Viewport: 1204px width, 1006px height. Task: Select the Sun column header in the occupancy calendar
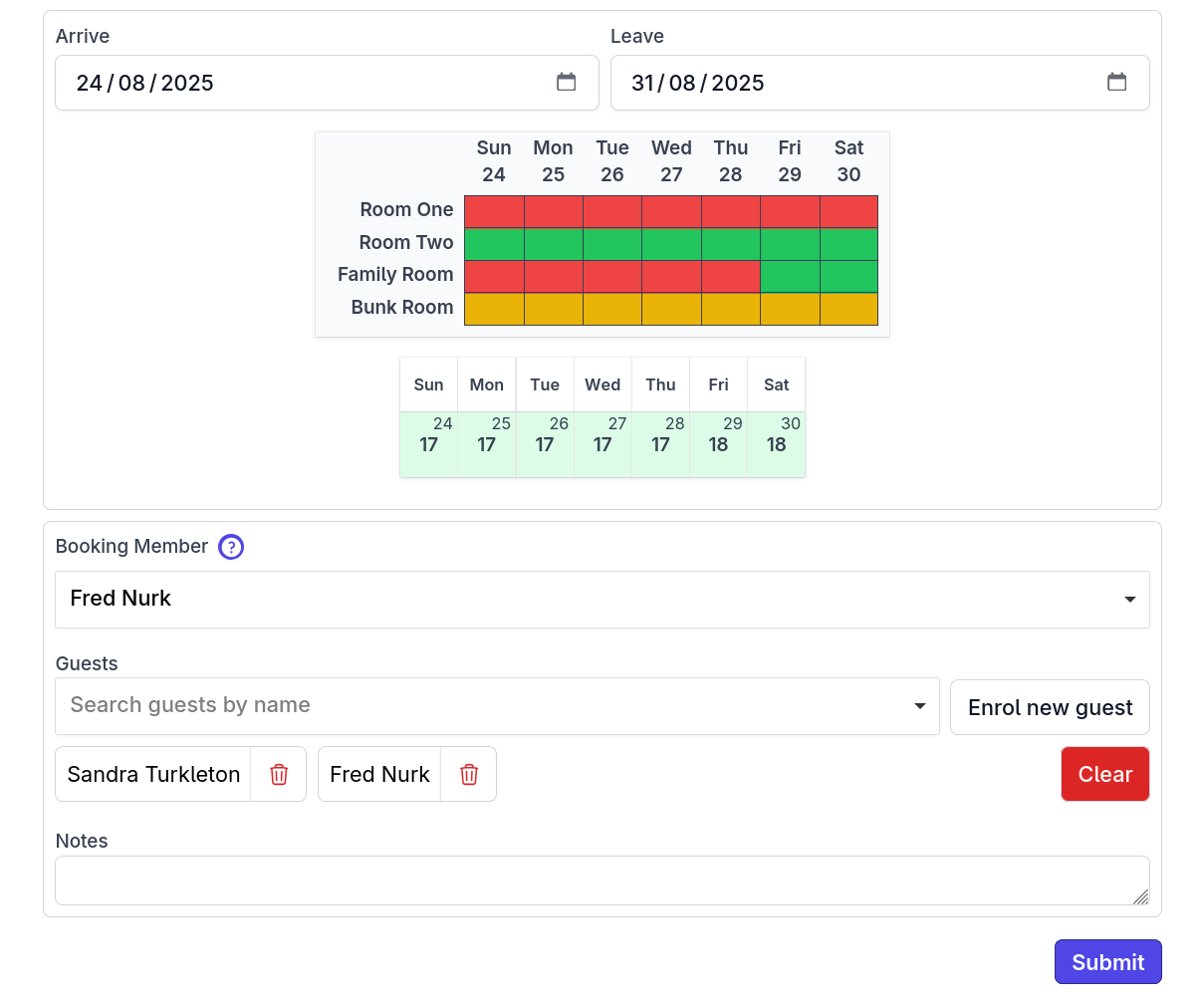point(494,159)
